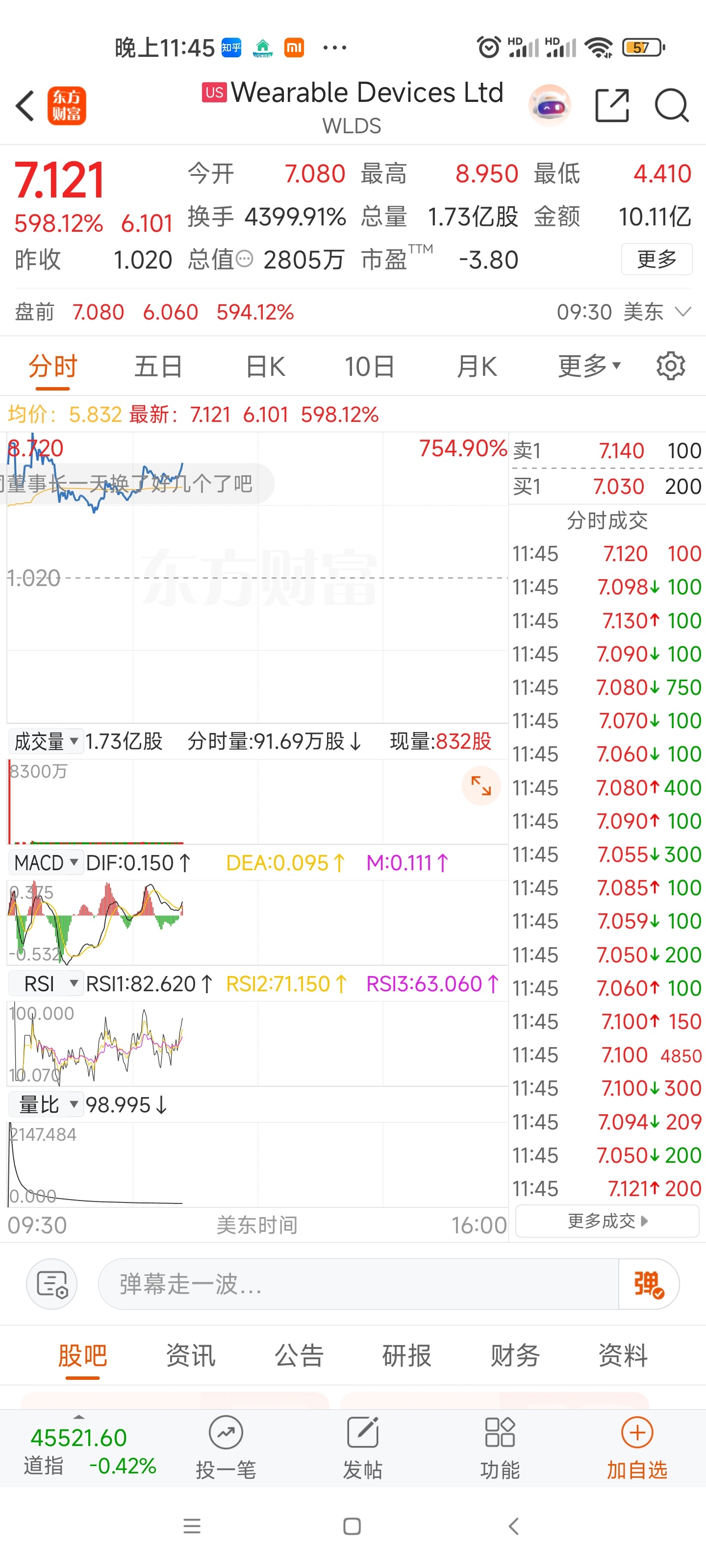Open the 成交量 indicator dropdown
The height and width of the screenshot is (1568, 706).
click(46, 741)
